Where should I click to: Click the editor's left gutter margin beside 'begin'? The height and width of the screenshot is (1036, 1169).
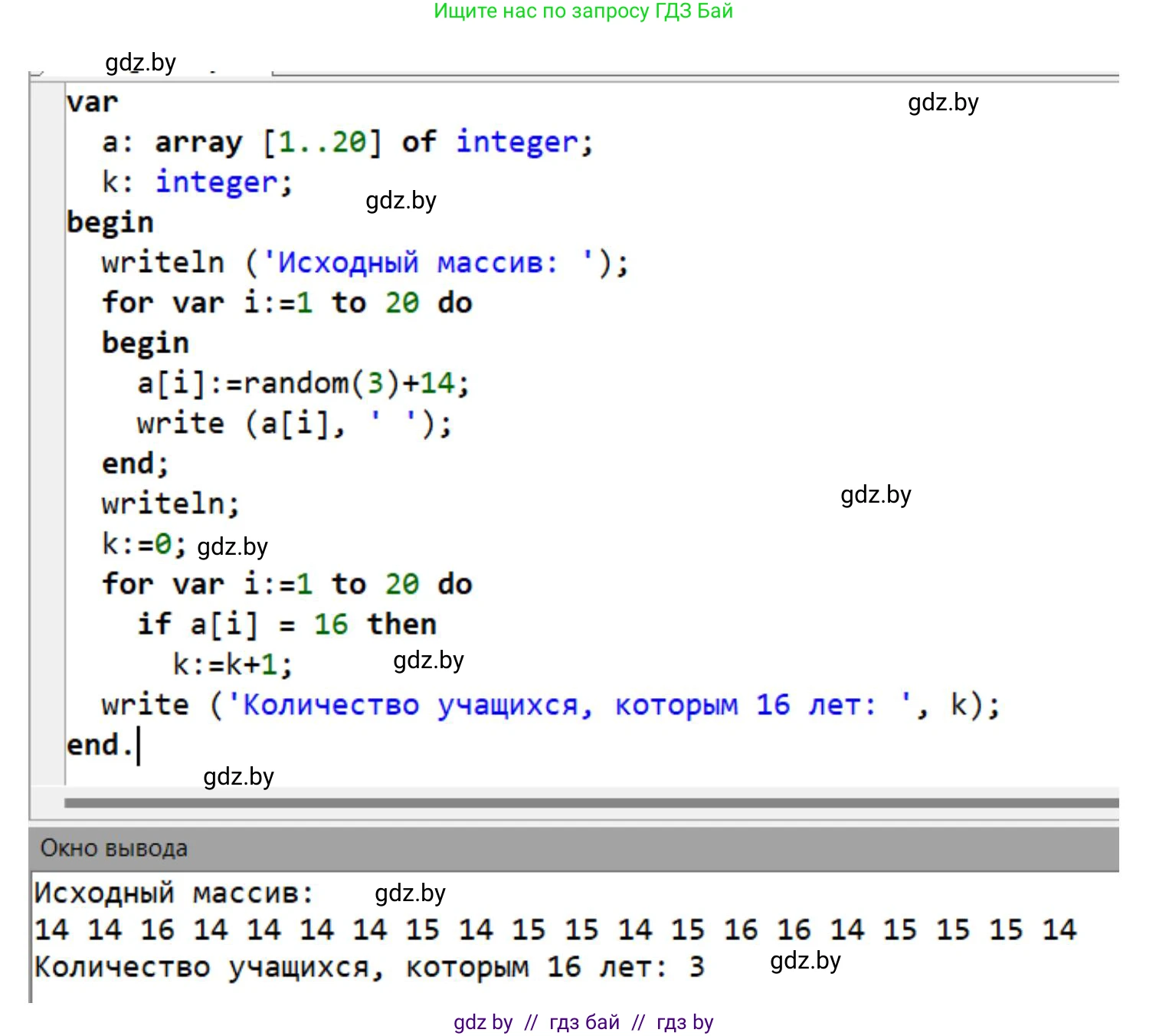[47, 222]
